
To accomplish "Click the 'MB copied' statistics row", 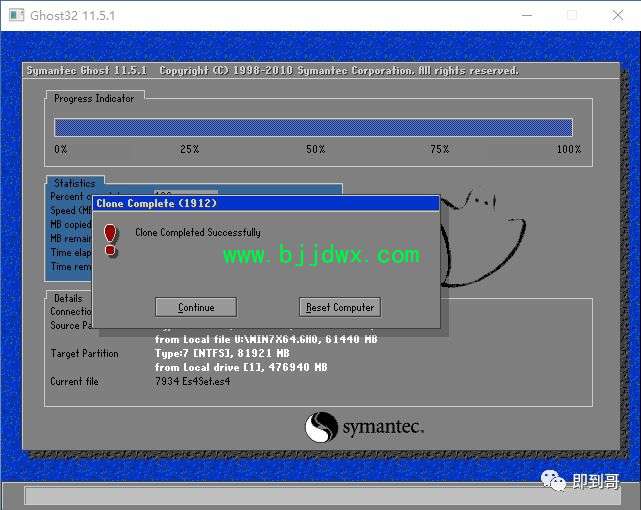I will pyautogui.click(x=71, y=224).
